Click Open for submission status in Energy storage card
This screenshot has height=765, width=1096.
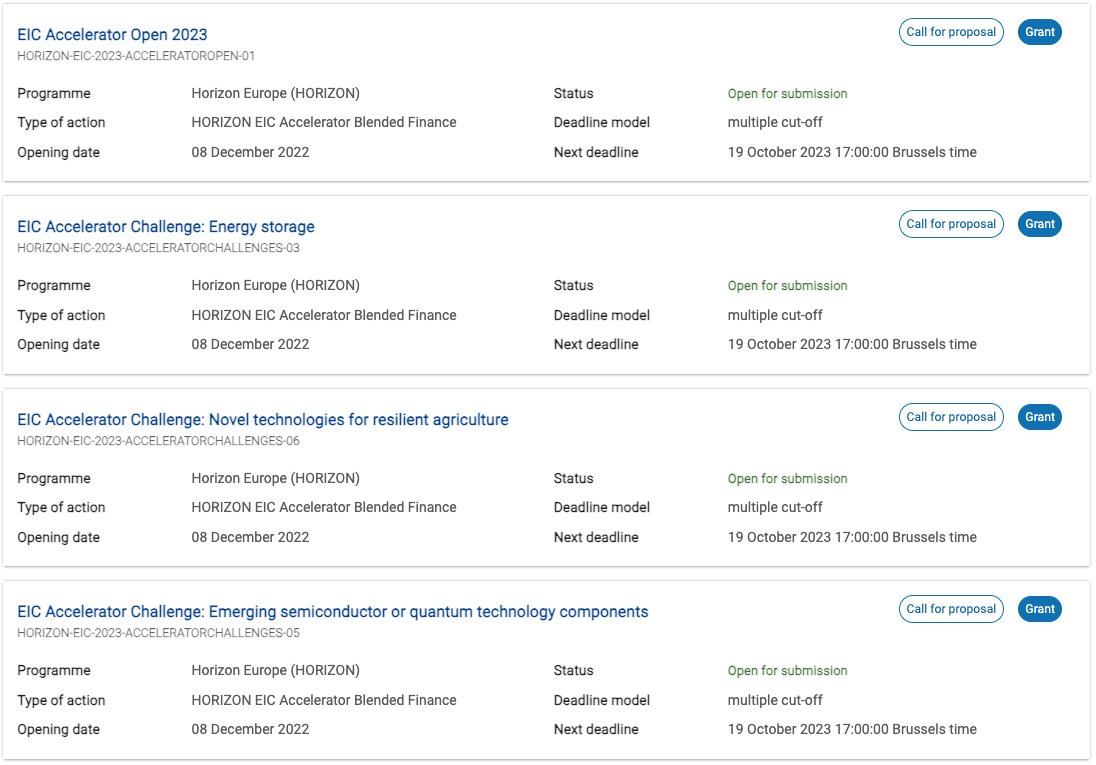pyautogui.click(x=787, y=285)
